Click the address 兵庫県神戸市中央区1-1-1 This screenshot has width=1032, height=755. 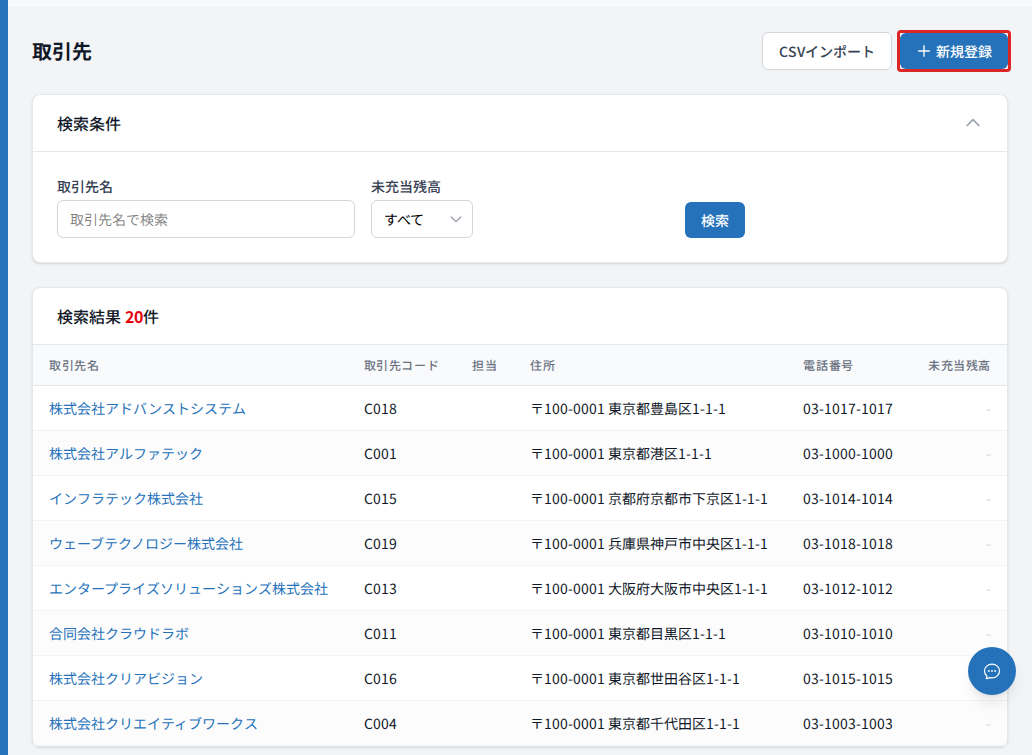(688, 544)
